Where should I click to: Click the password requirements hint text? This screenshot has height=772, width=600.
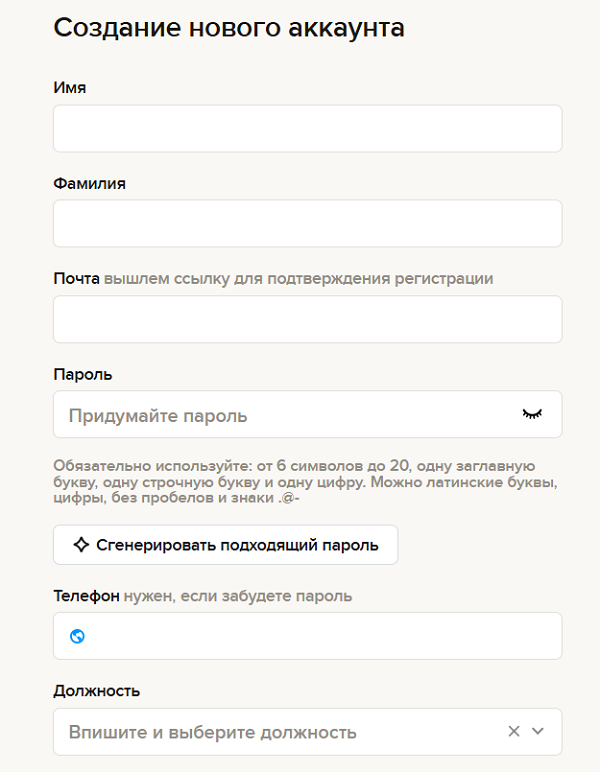pos(305,481)
